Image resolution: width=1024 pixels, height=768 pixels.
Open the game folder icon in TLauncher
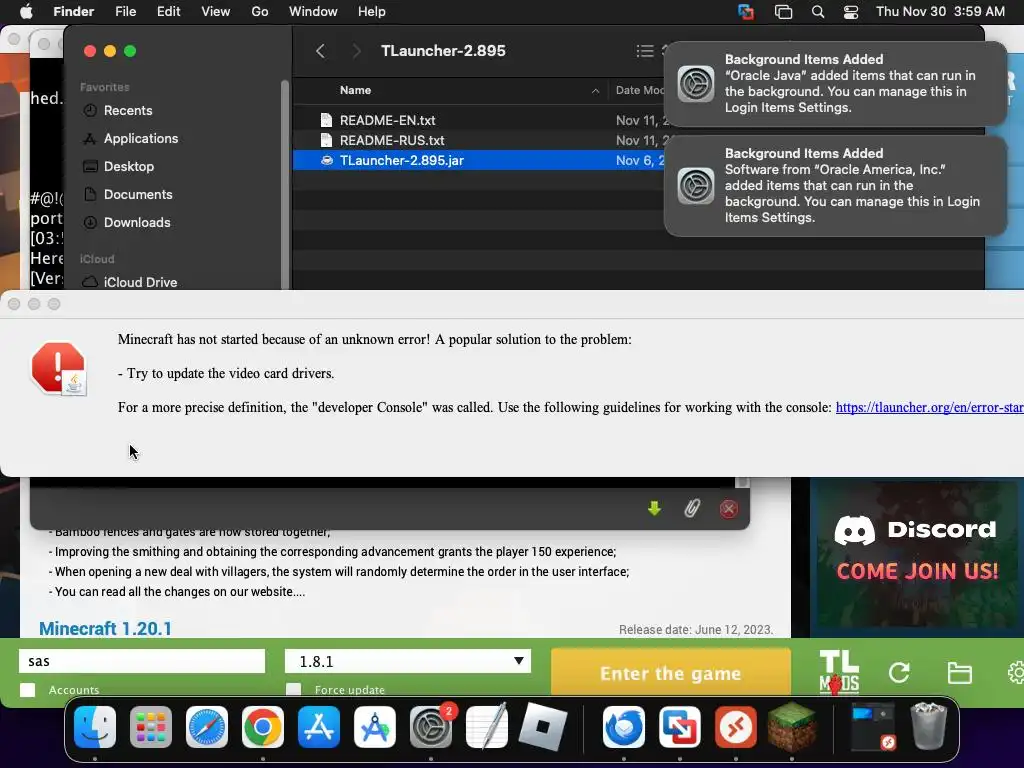coord(959,673)
